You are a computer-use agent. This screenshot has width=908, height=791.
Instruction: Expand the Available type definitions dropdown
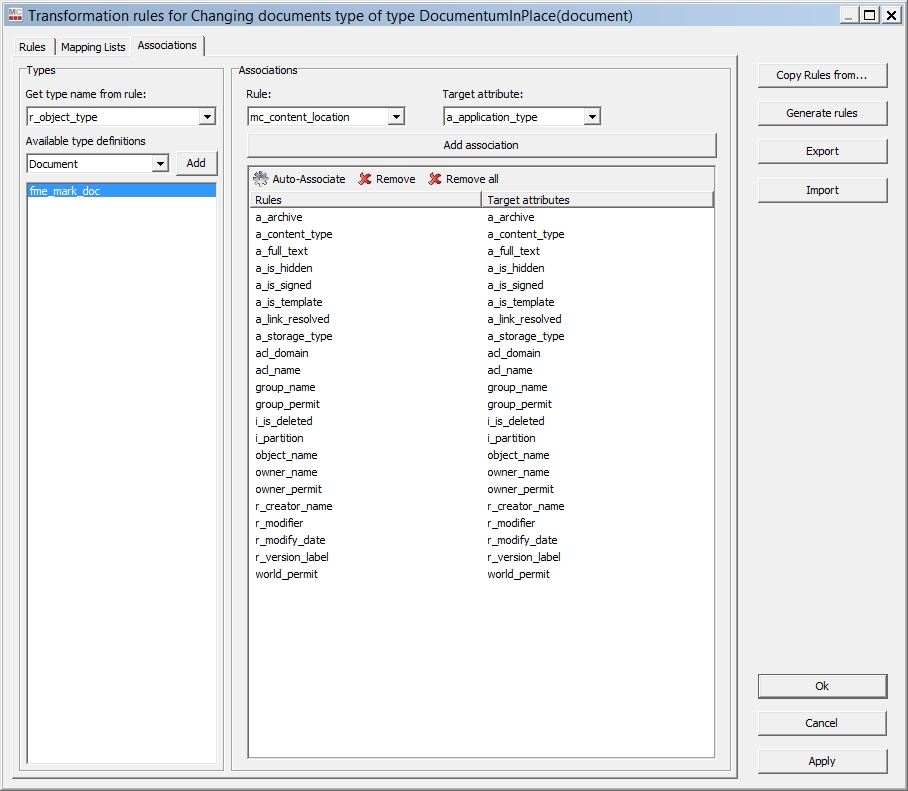pyautogui.click(x=160, y=164)
